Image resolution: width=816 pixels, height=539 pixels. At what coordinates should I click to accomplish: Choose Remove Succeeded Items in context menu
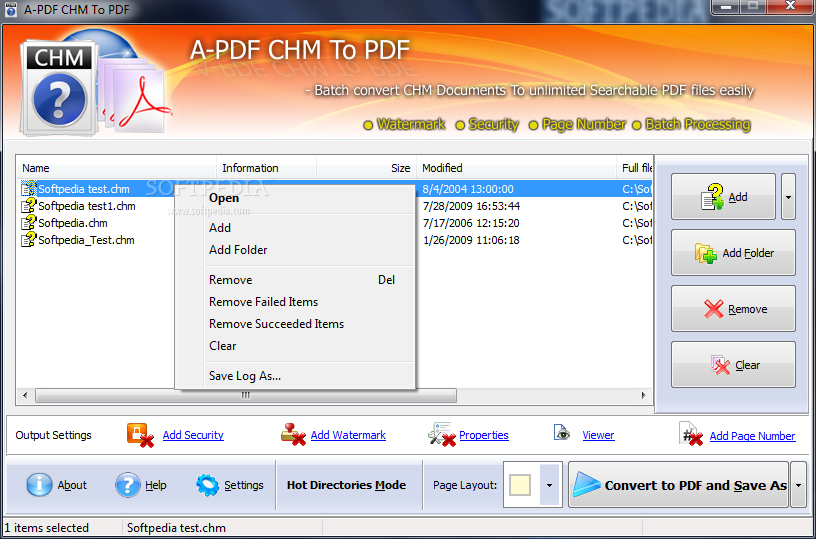pos(295,324)
